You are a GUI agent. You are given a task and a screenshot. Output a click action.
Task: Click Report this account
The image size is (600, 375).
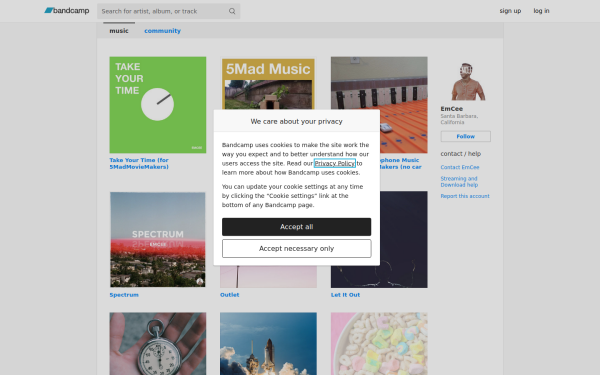tap(465, 196)
